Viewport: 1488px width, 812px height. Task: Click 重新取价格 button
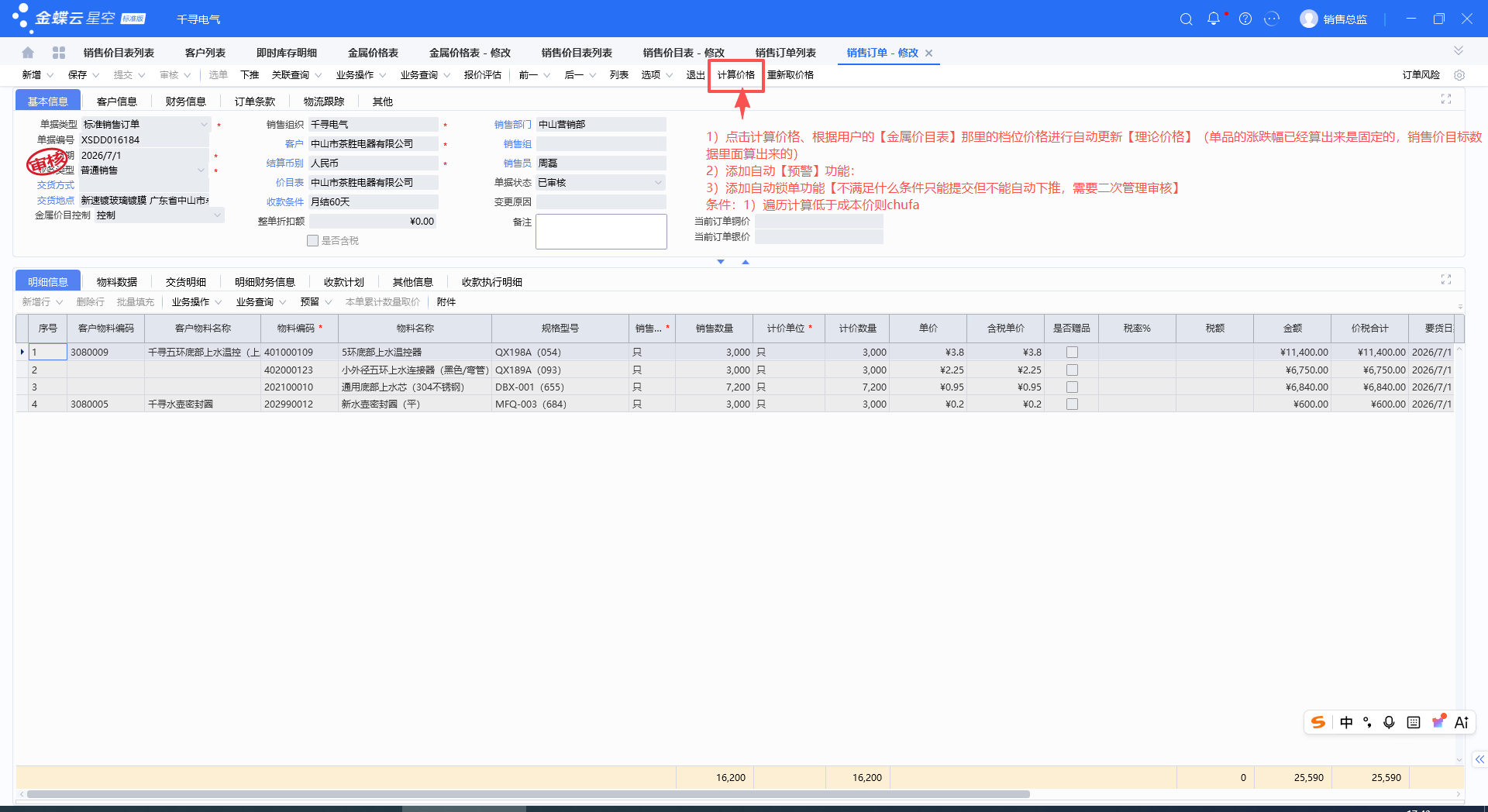790,75
